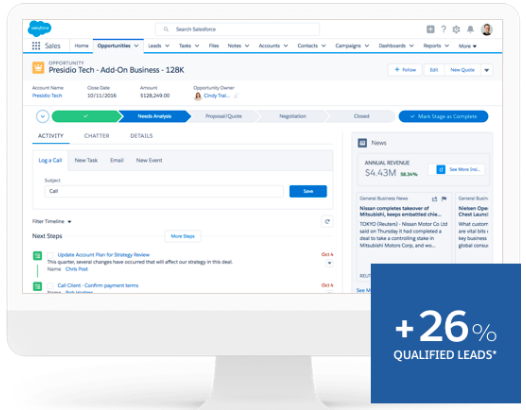Click the Subject input field
This screenshot has height=410, width=526.
click(x=164, y=191)
